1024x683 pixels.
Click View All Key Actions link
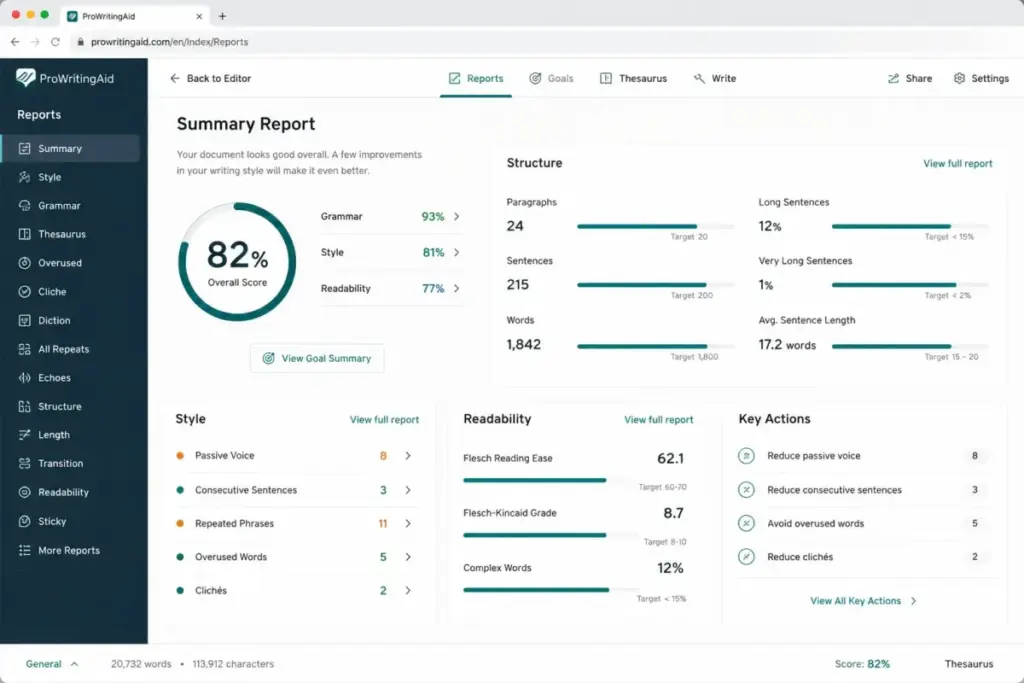pos(863,601)
